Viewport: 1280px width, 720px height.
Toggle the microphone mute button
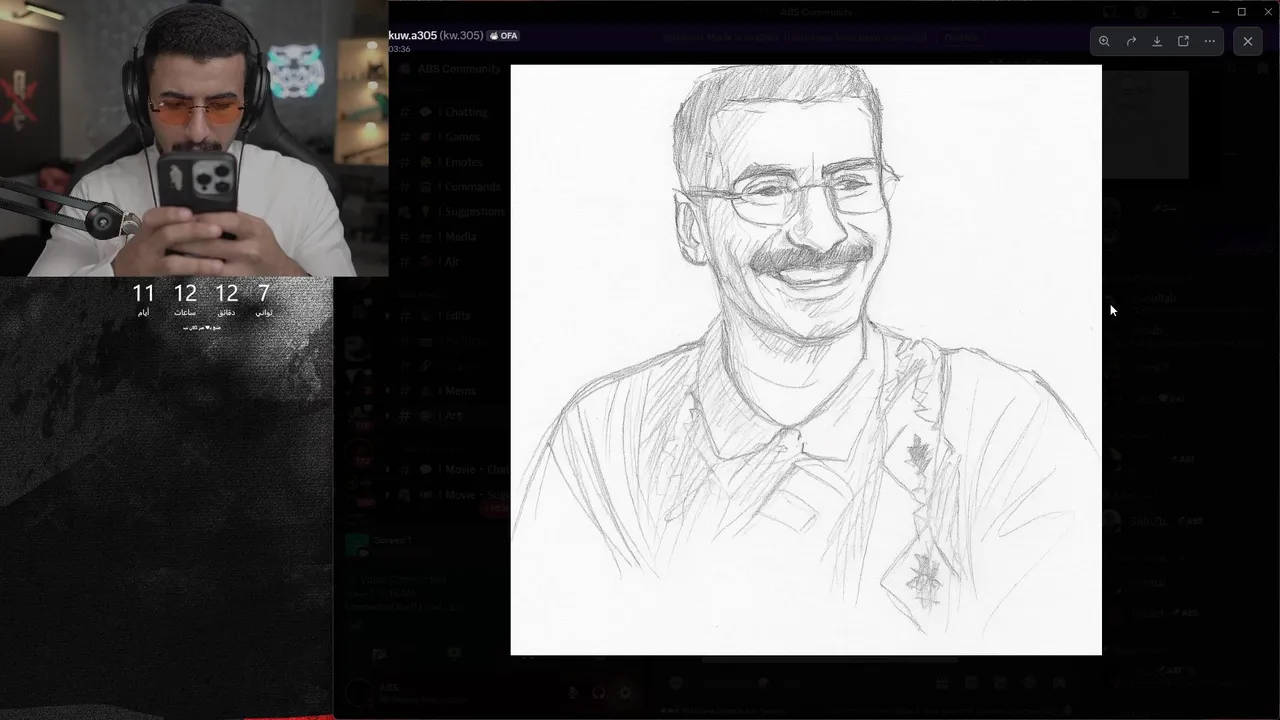point(572,692)
